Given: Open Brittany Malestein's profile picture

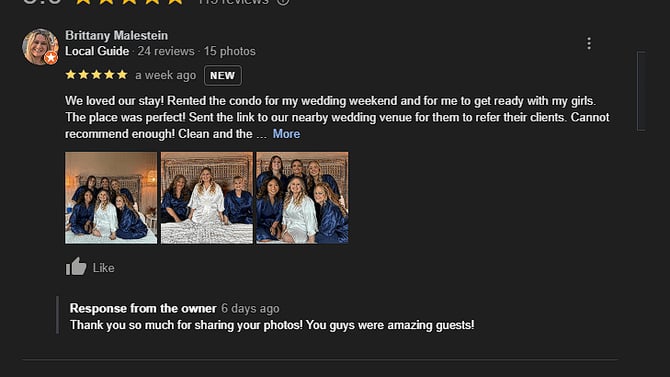Looking at the screenshot, I should coord(40,47).
